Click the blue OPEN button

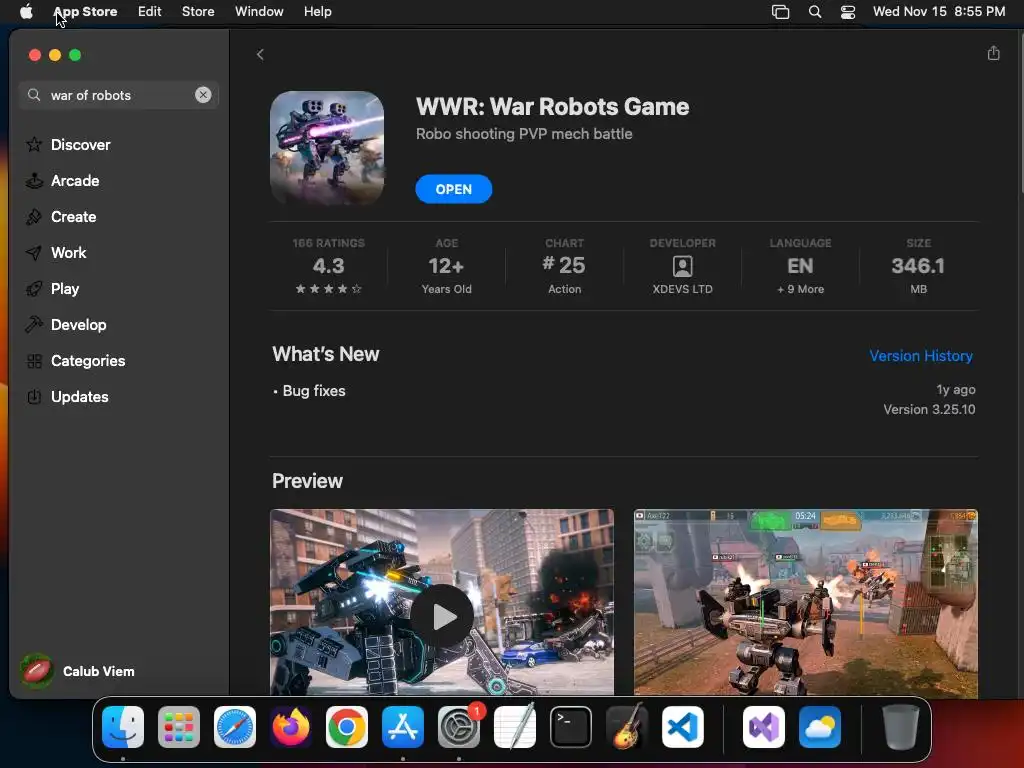pyautogui.click(x=453, y=189)
